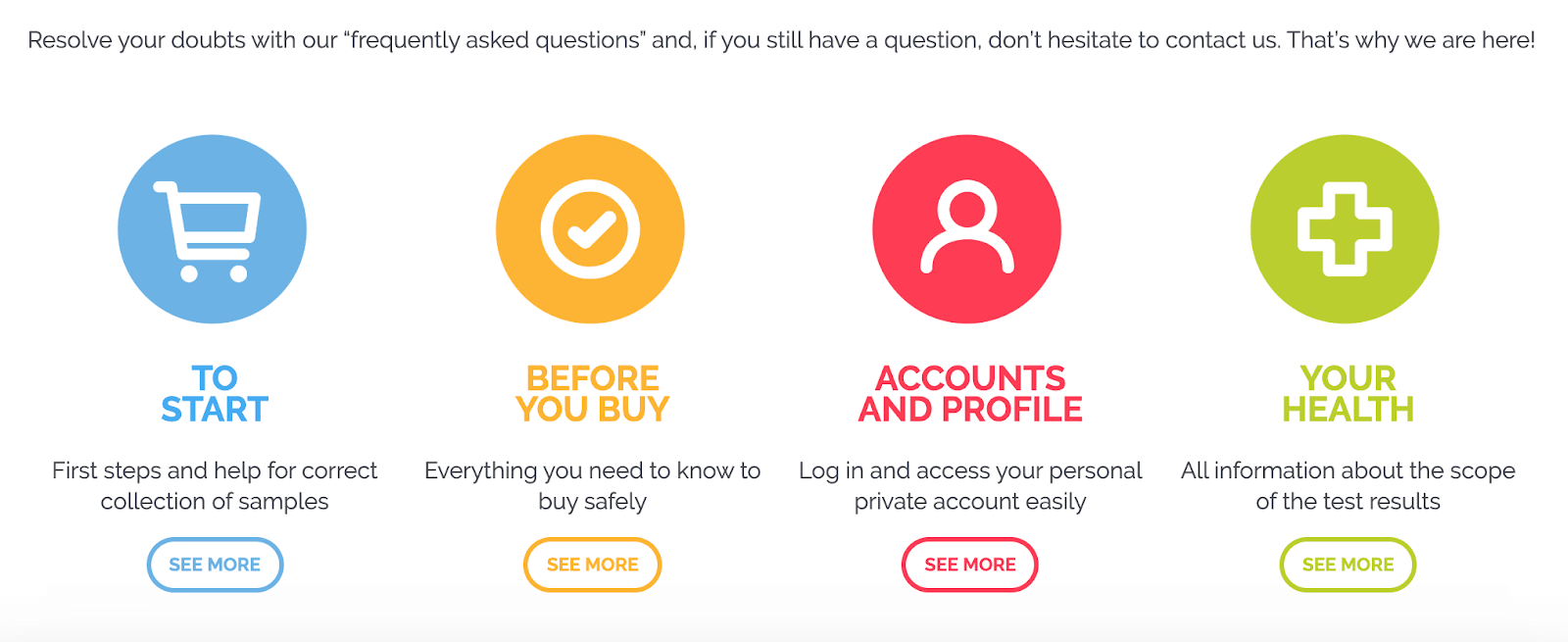Click the green medical cross circle icon
Screen dimensions: 1568x642
(x=1345, y=229)
